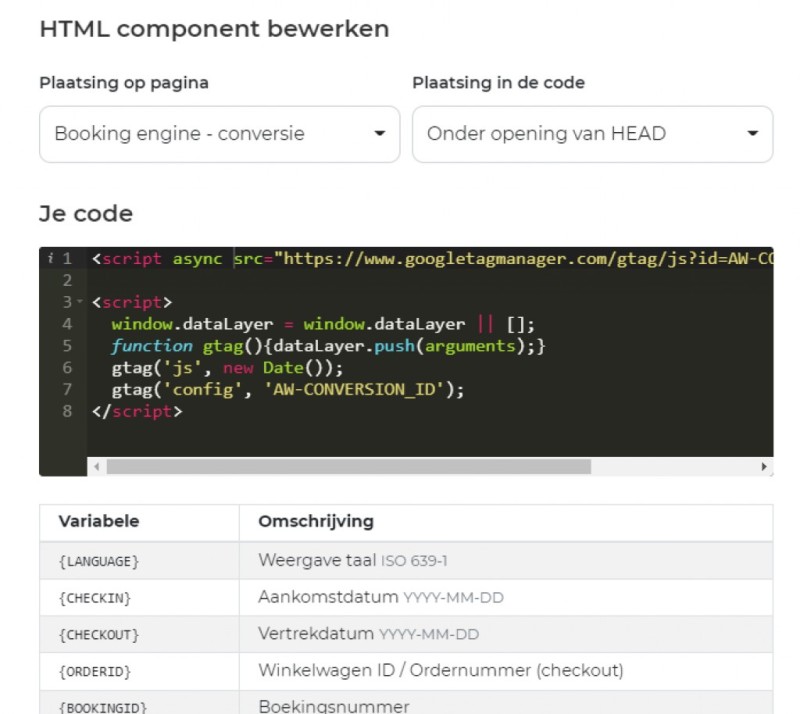The height and width of the screenshot is (714, 800).
Task: Click the left arrow of the code scrollbar
Action: [95, 467]
